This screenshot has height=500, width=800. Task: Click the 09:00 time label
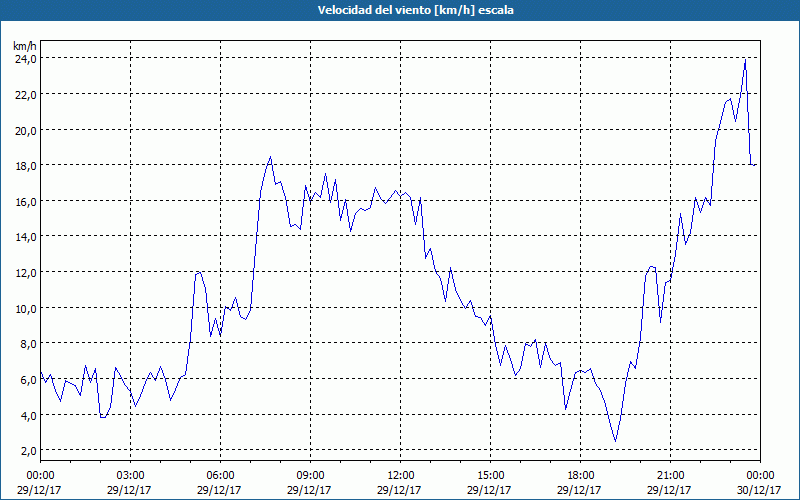click(310, 476)
